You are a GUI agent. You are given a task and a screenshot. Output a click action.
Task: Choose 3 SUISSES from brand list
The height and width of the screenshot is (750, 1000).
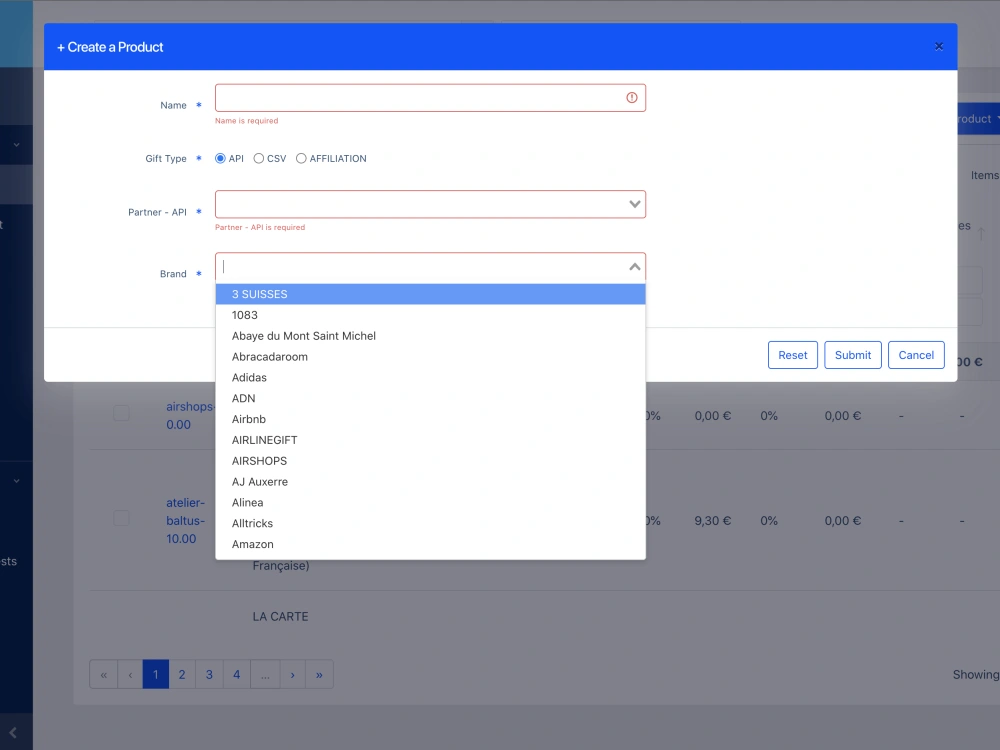pyautogui.click(x=430, y=294)
